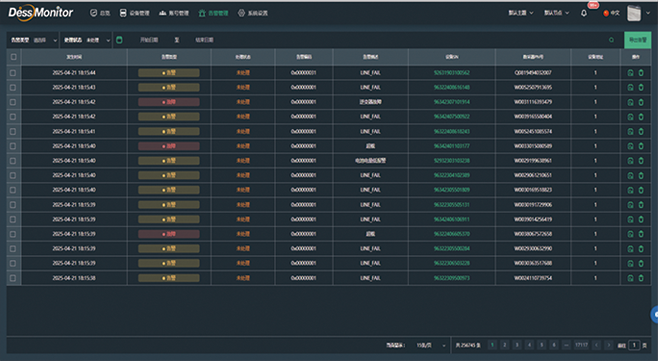Screen dimensions: 658x361
Task: Click the process icon in the W0033015080589 row
Action: pyautogui.click(x=630, y=146)
